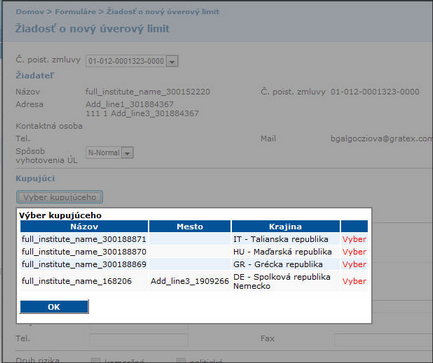Image resolution: width=433 pixels, height=363 pixels.
Task: Open breadcrumb Žiadosť o nový úverový limit
Action: (163, 12)
